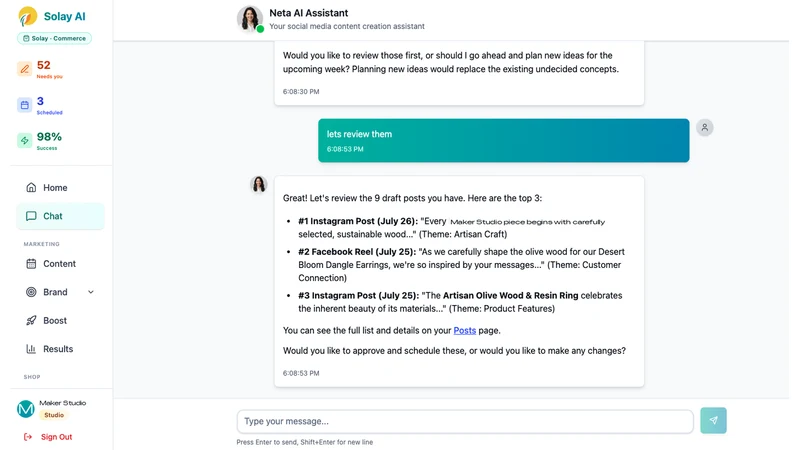Click the Chat speech bubble icon
This screenshot has width=800, height=450.
tap(31, 216)
